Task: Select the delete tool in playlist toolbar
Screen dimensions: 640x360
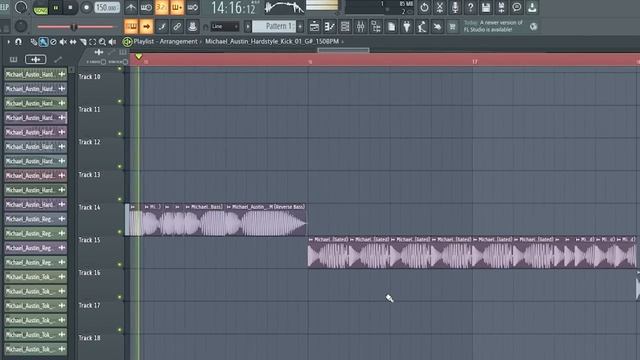Action: (x=53, y=42)
